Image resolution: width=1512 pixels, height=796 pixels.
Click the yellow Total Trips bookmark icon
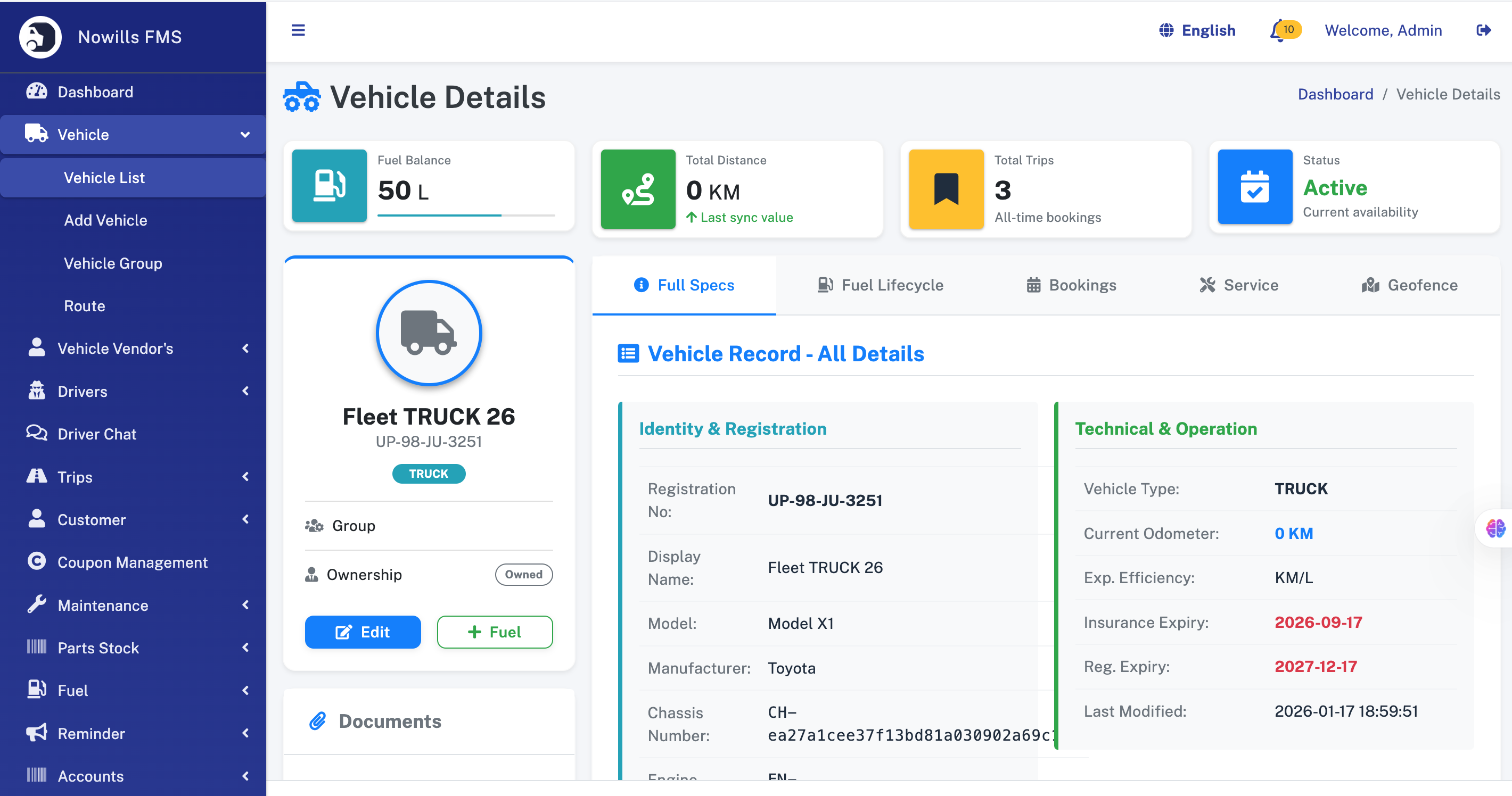pyautogui.click(x=946, y=189)
